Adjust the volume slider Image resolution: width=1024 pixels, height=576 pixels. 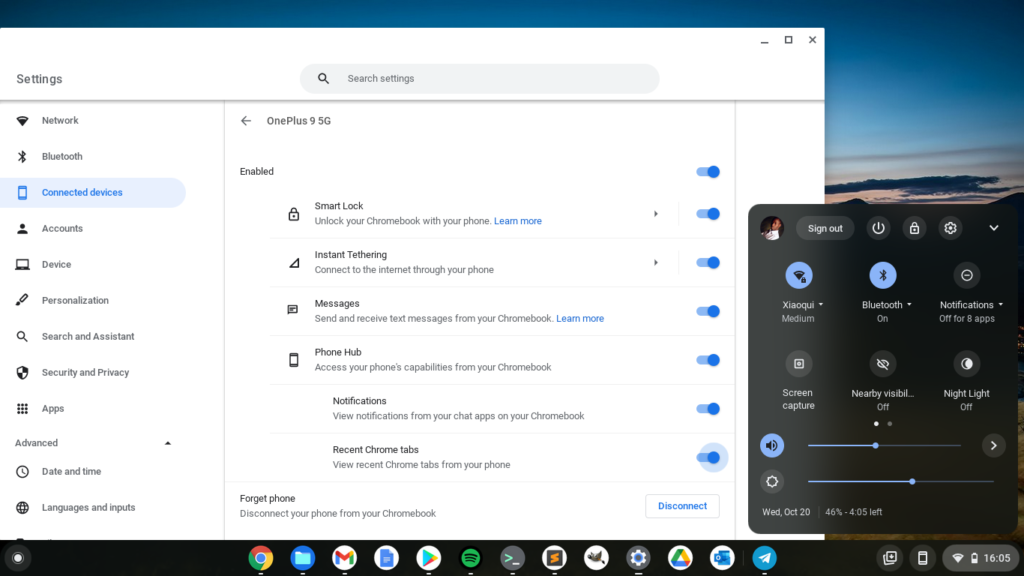pos(884,445)
